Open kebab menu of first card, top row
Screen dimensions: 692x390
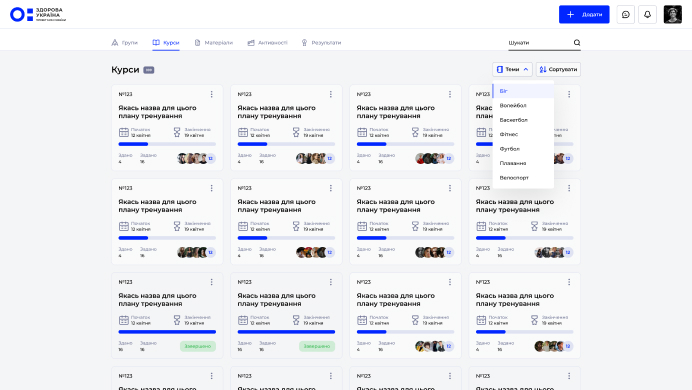pyautogui.click(x=211, y=94)
